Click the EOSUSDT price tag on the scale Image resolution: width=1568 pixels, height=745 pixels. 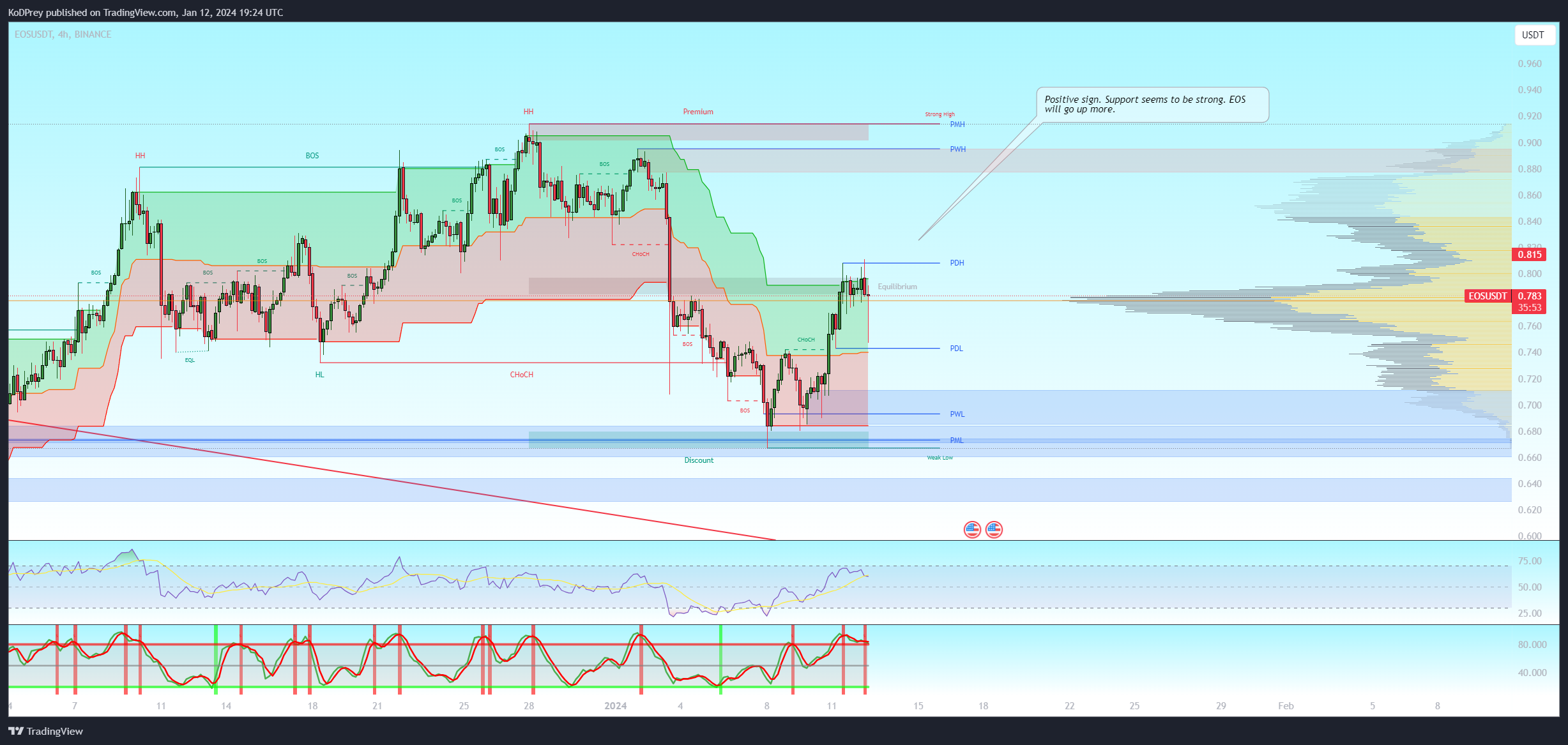(1488, 296)
